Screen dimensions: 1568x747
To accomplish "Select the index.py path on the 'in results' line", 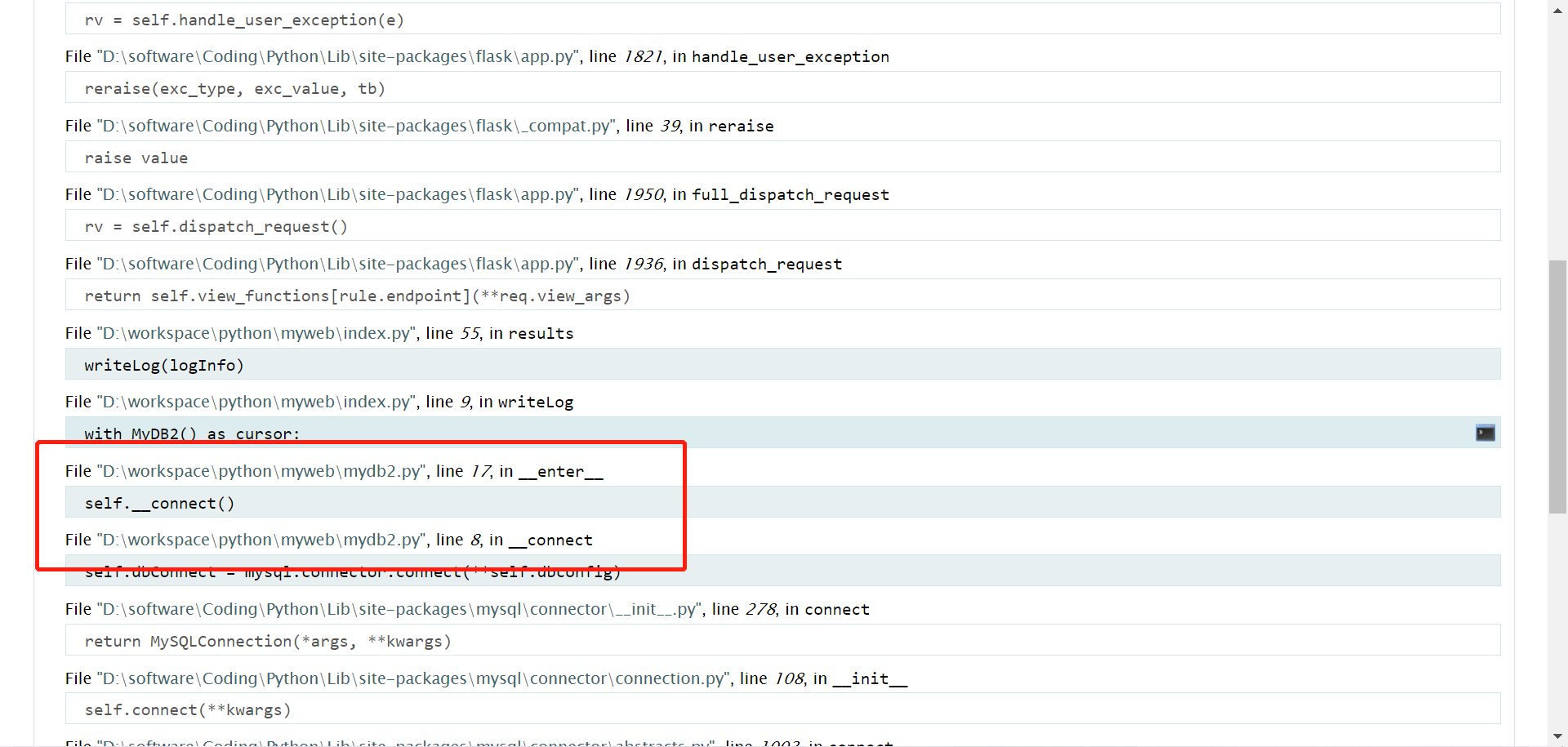I will pos(256,333).
